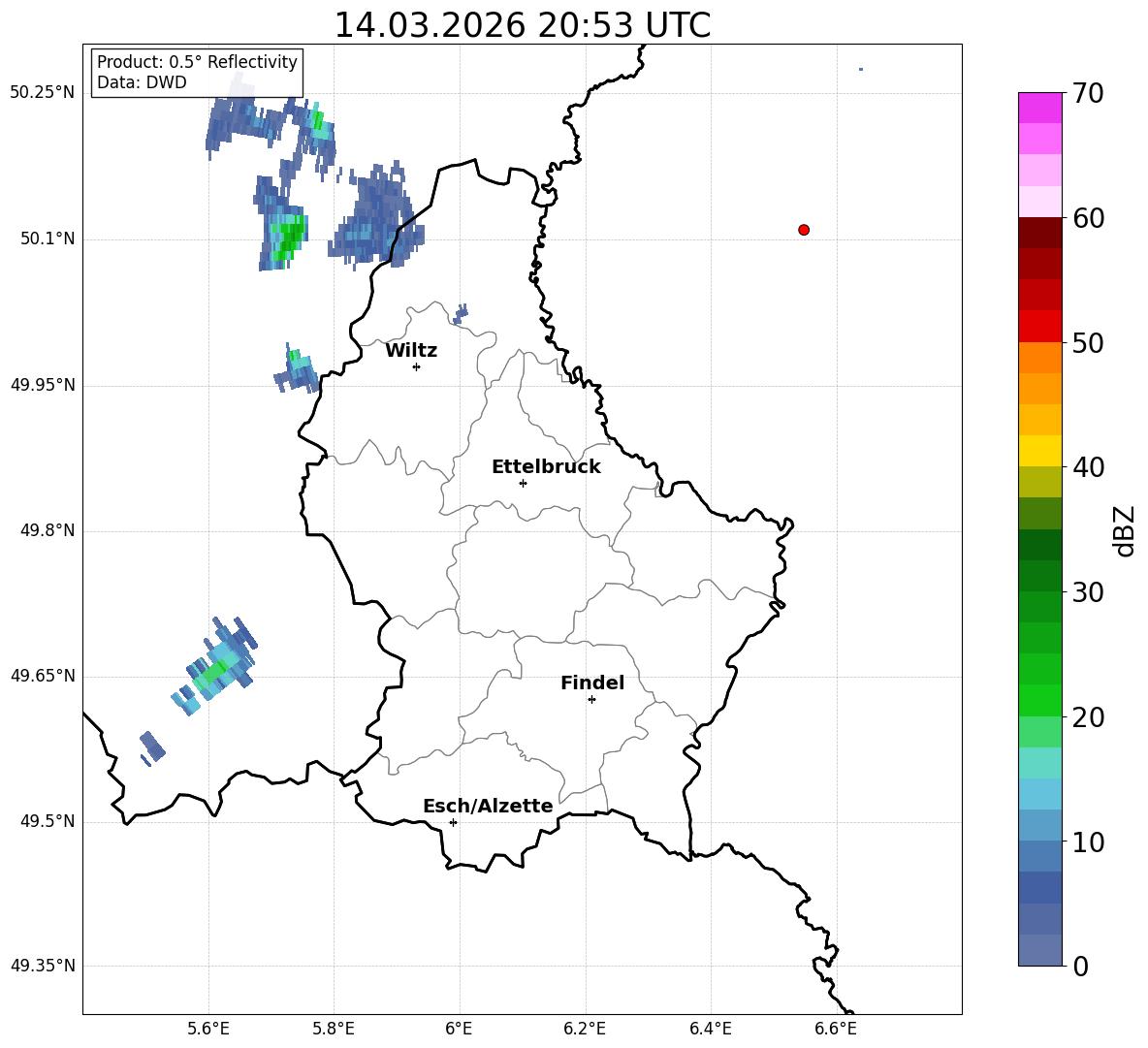Click the 'Product: 0.5° Reflectivity' text
The height and width of the screenshot is (1048, 1148).
click(x=197, y=61)
